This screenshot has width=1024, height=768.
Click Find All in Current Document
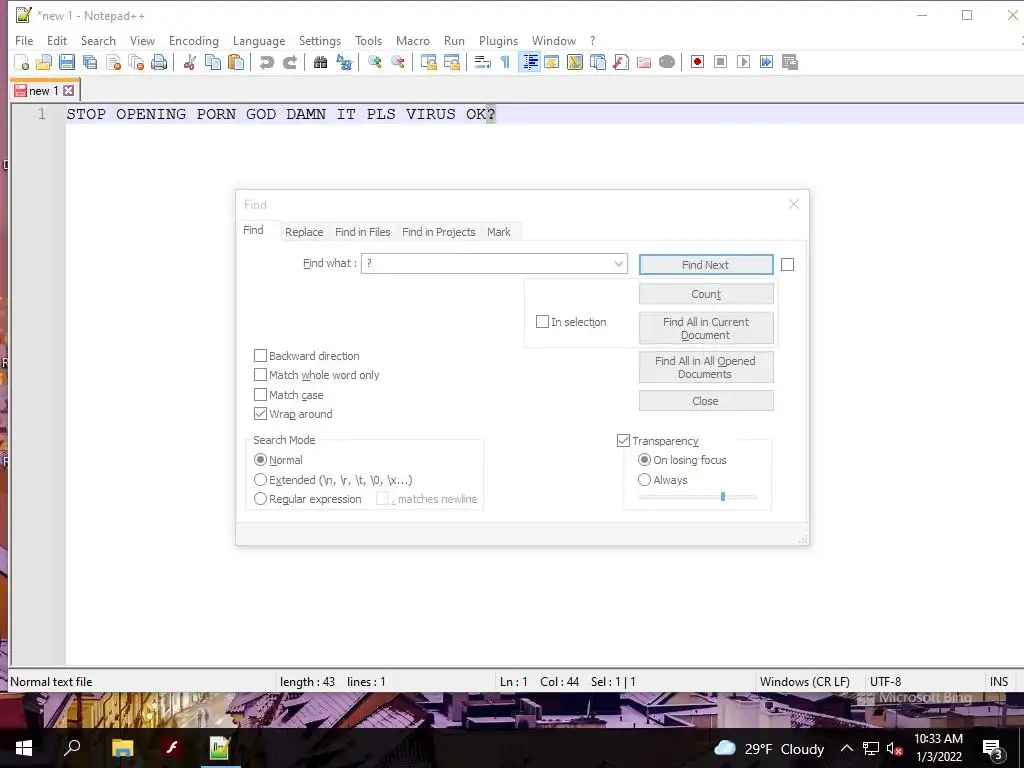pyautogui.click(x=706, y=328)
